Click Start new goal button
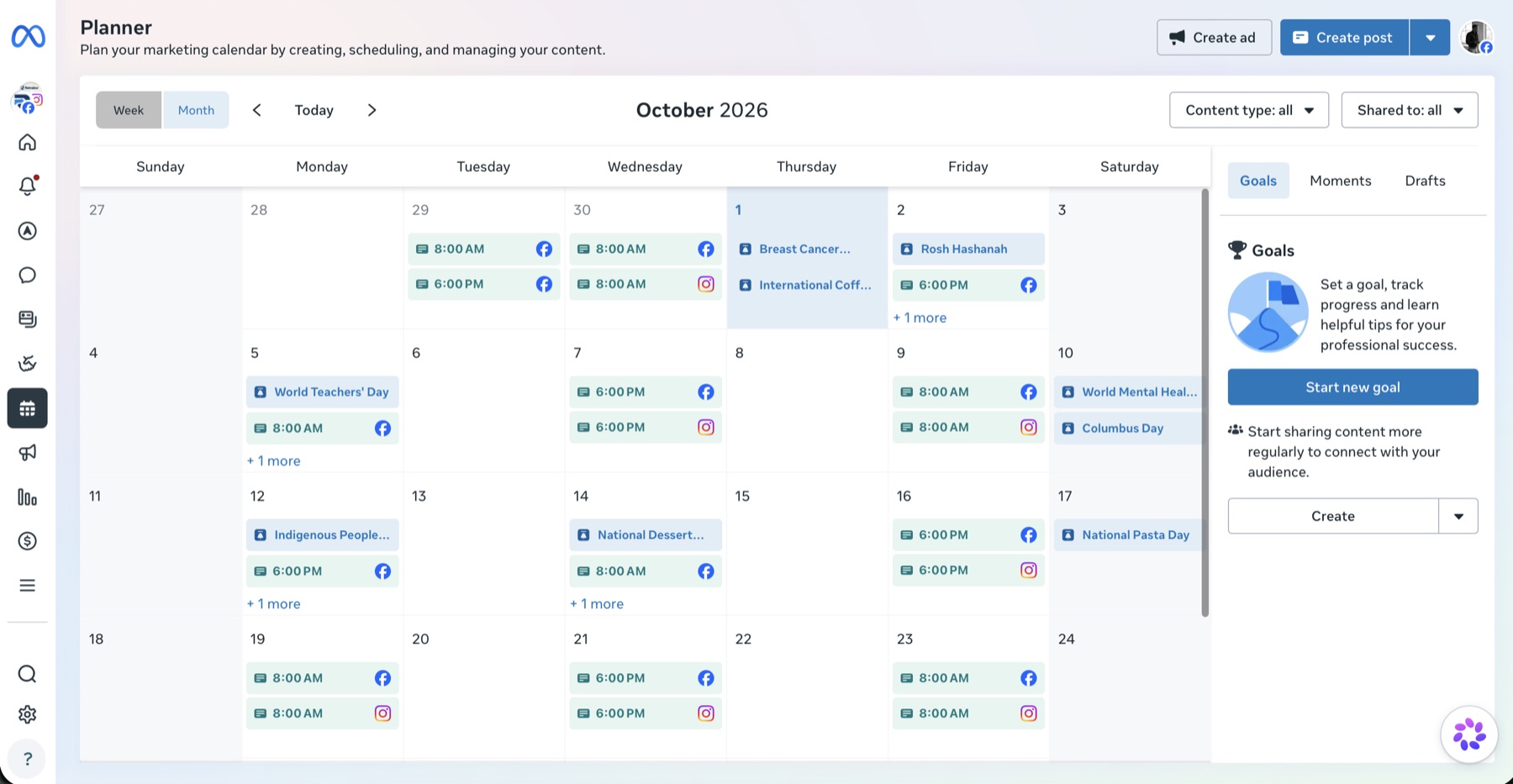Image resolution: width=1513 pixels, height=784 pixels. tap(1352, 387)
